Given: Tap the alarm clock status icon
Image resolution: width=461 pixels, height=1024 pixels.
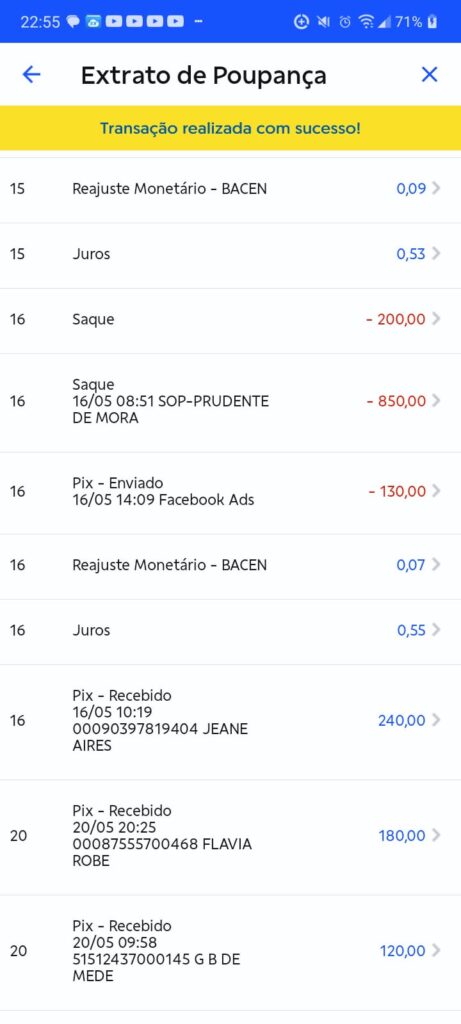Looking at the screenshot, I should (x=345, y=22).
